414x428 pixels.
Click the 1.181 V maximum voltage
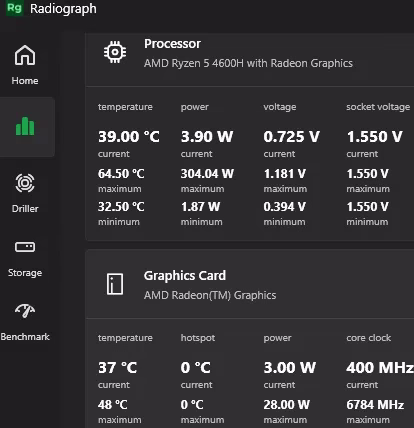[x=285, y=174]
